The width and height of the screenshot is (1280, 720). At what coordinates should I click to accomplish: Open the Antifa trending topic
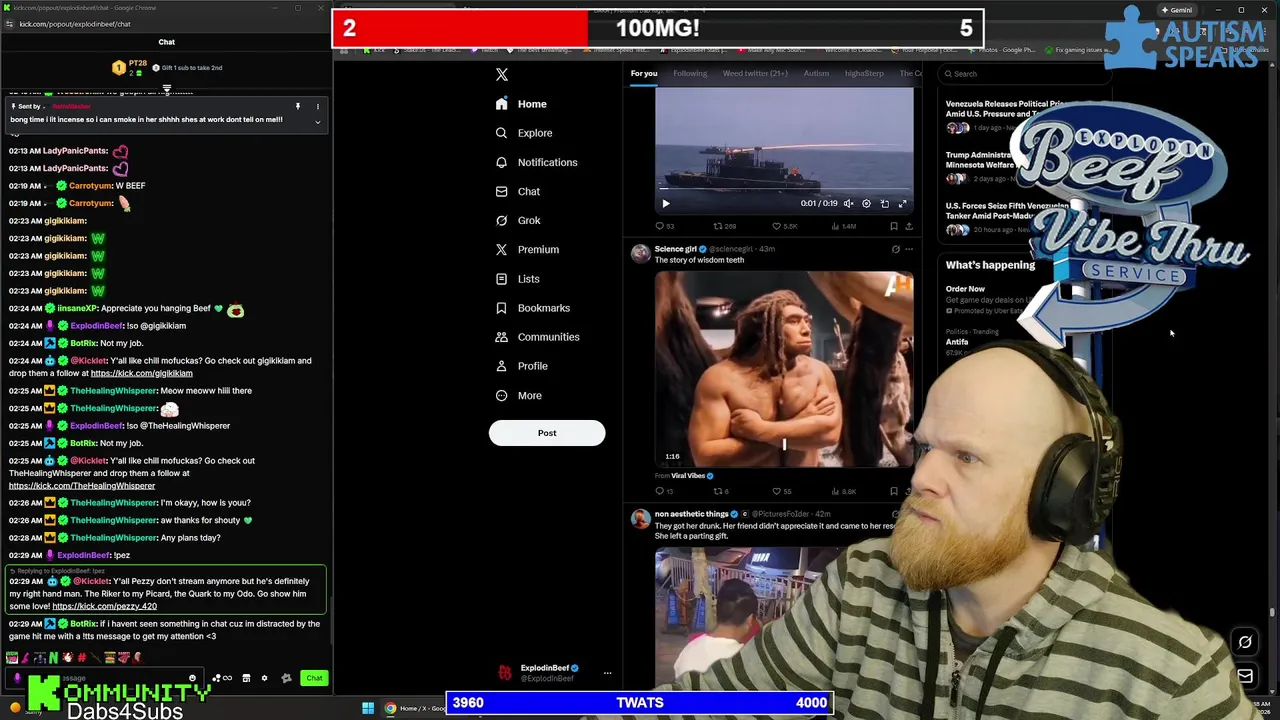click(x=957, y=342)
